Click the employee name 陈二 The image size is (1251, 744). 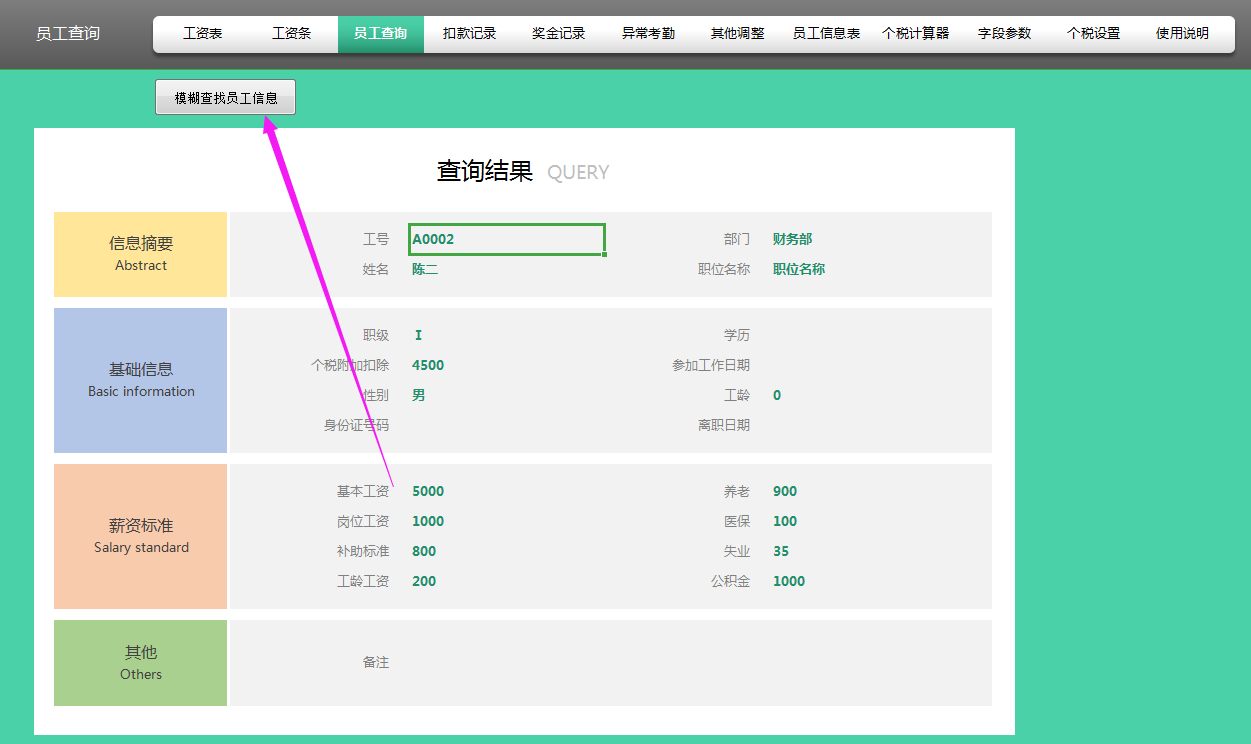click(x=424, y=268)
